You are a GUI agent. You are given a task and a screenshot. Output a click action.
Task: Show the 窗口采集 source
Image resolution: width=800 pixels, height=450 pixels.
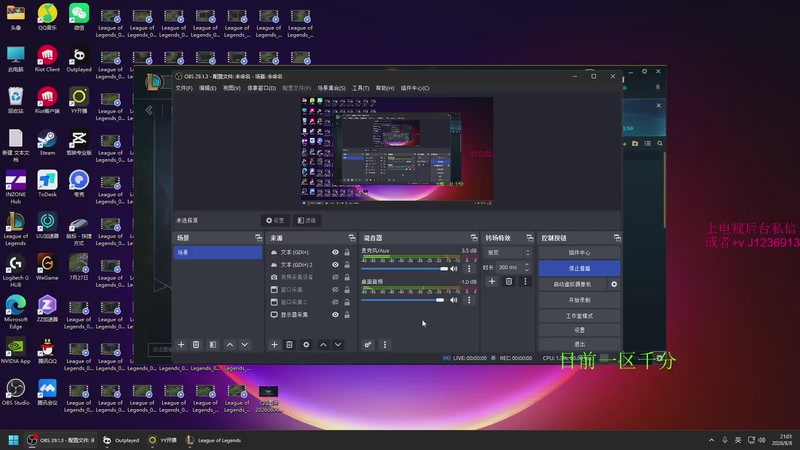coord(335,290)
